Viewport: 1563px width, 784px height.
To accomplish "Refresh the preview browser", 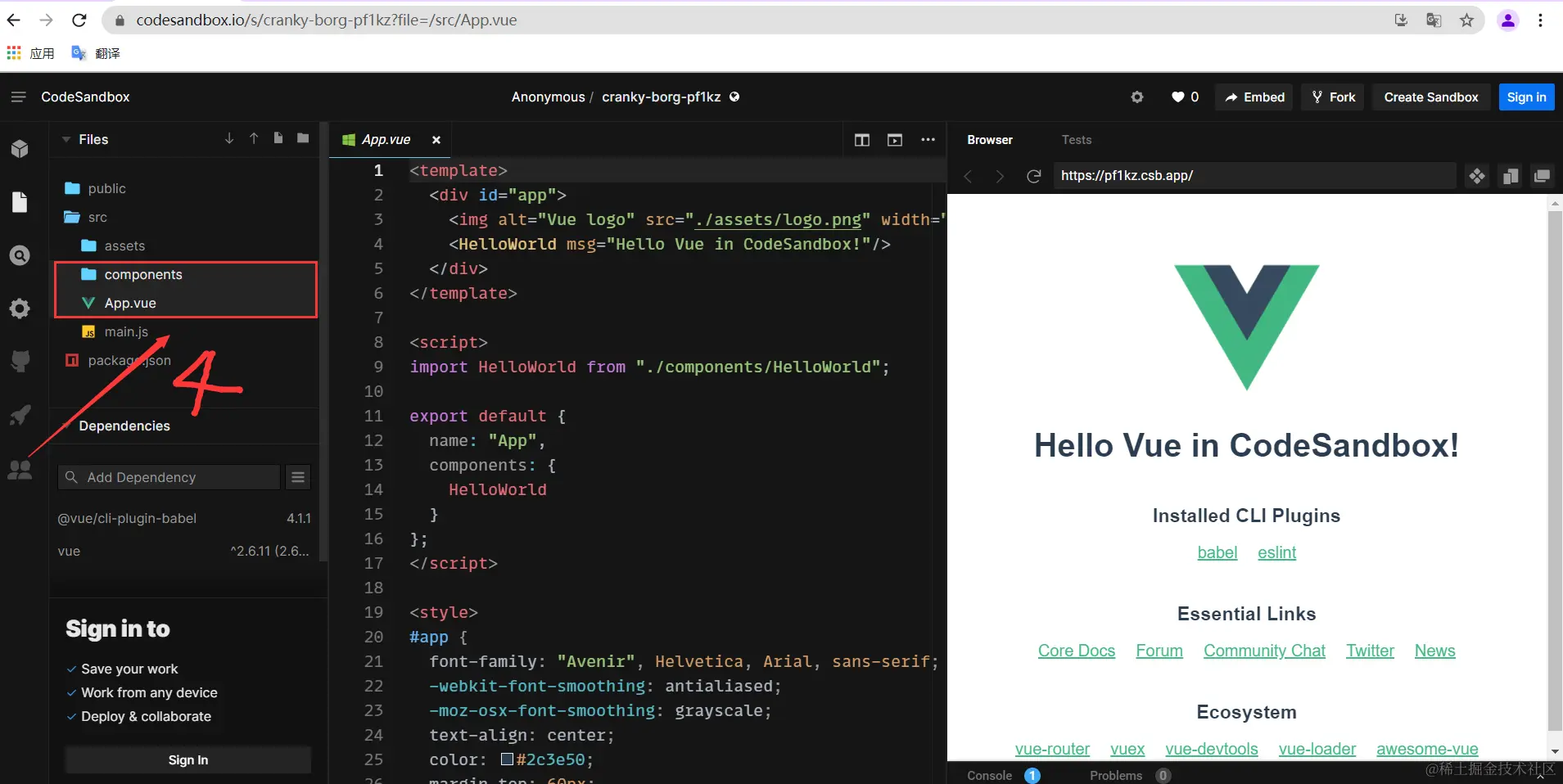I will [x=1034, y=176].
